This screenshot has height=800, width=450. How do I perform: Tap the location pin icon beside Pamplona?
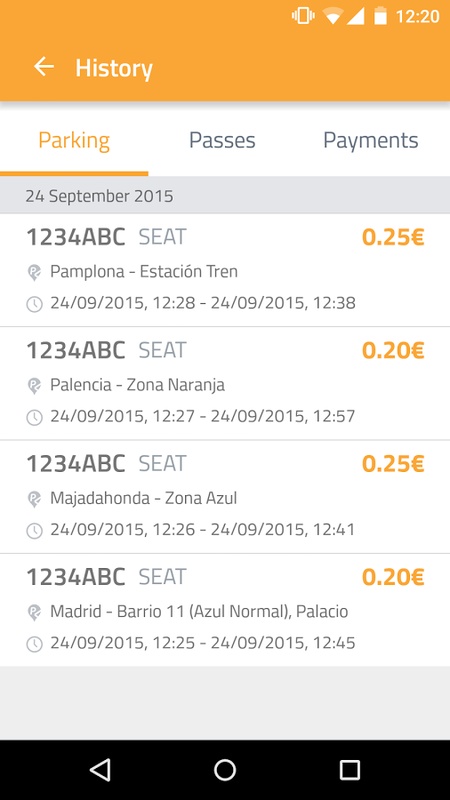point(34,272)
